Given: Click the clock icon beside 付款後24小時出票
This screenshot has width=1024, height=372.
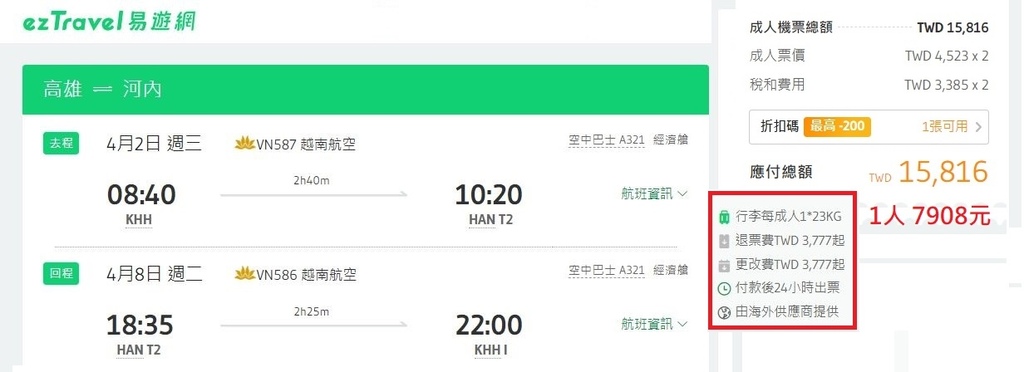Looking at the screenshot, I should pos(724,288).
